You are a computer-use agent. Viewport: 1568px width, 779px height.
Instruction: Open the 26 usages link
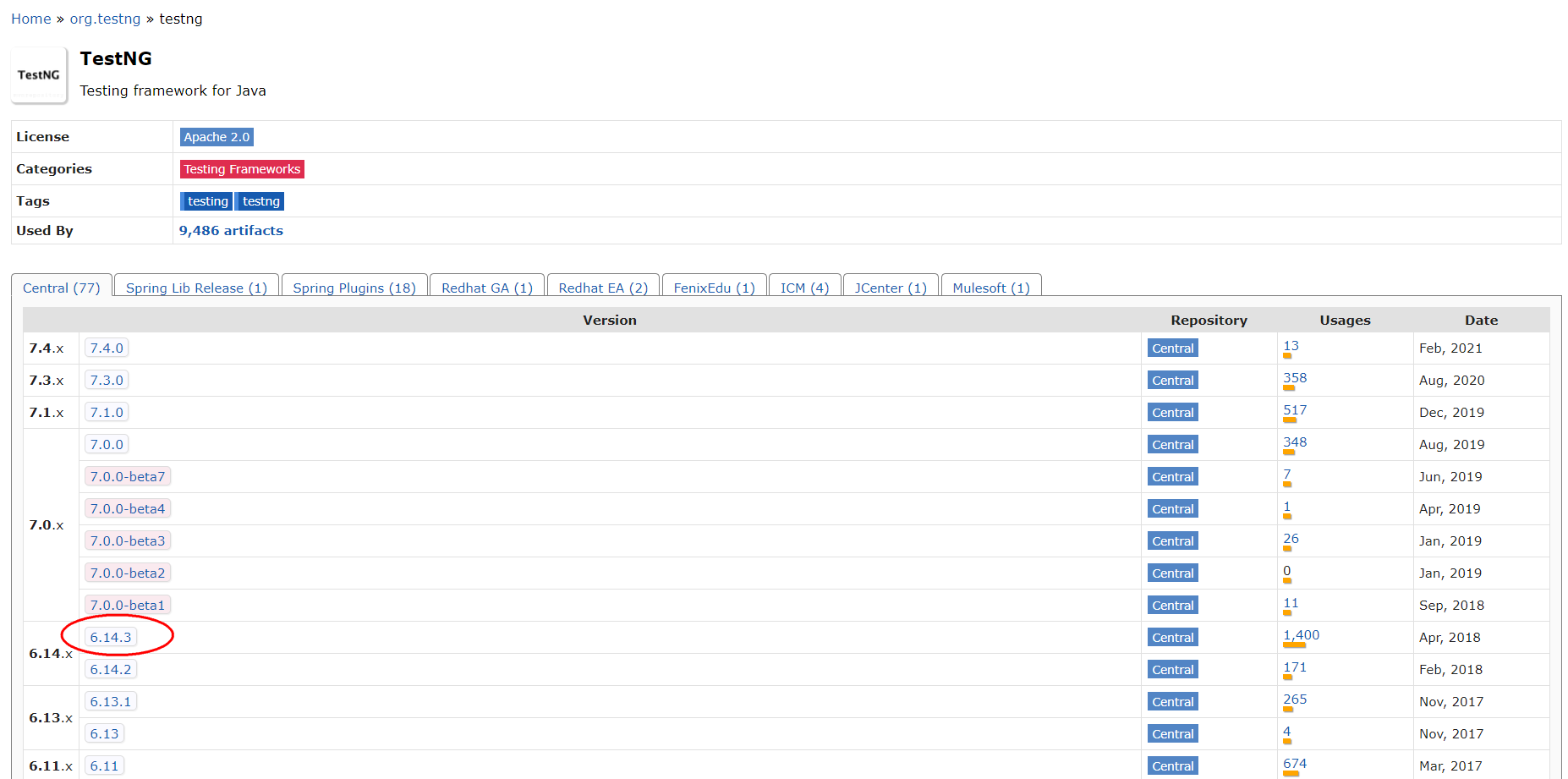click(x=1291, y=539)
